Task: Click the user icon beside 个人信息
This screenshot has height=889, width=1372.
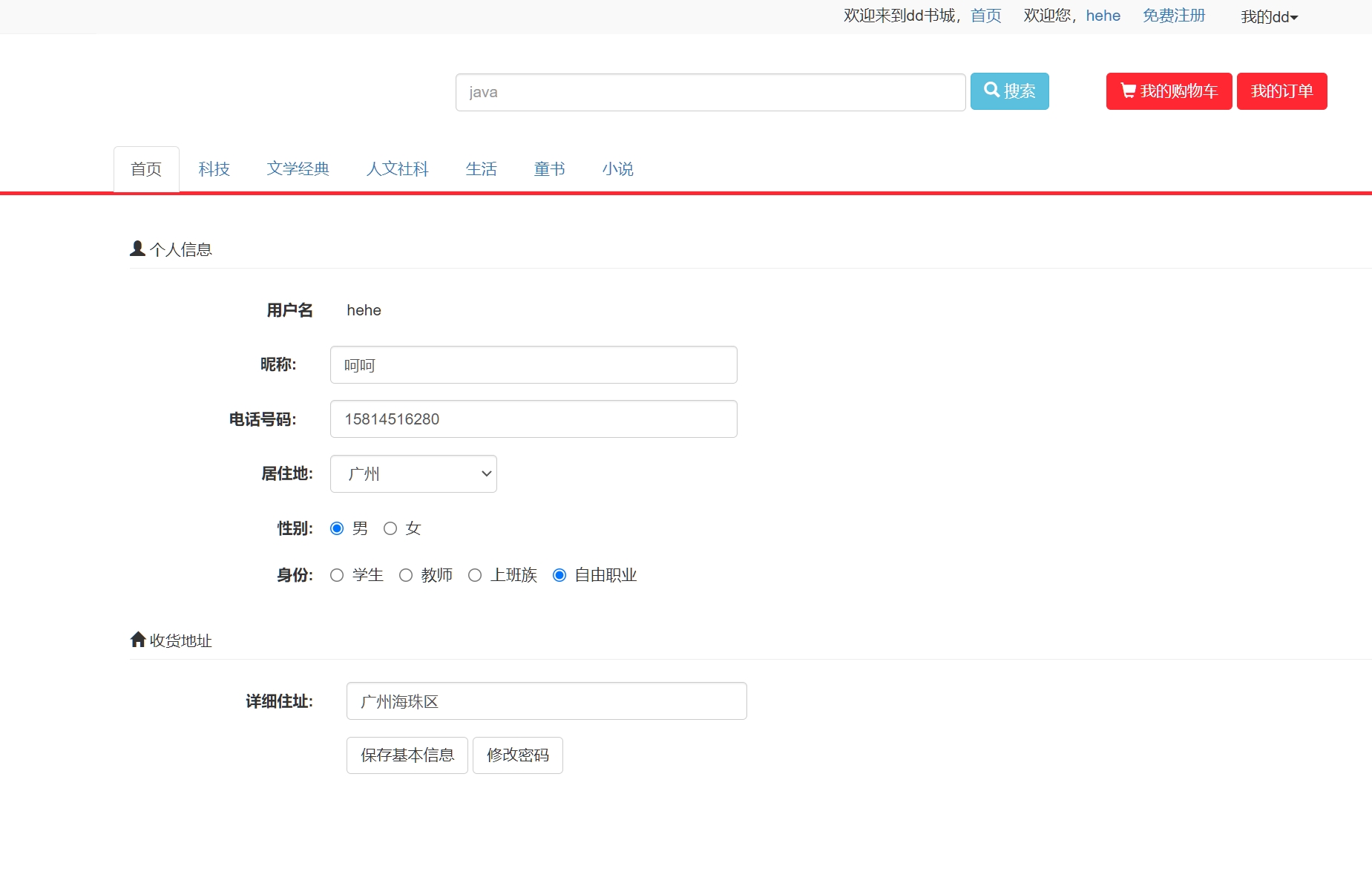Action: [137, 249]
